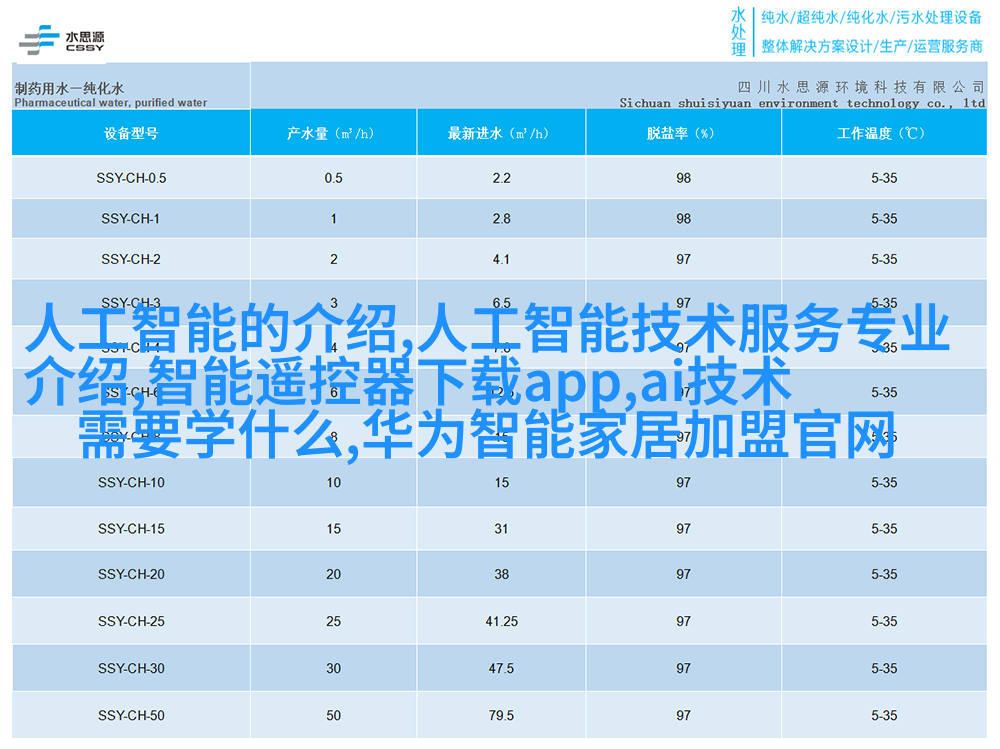Screen dimensions: 1000x749
Task: Select model cell SSY-CH-2
Action: (x=131, y=260)
